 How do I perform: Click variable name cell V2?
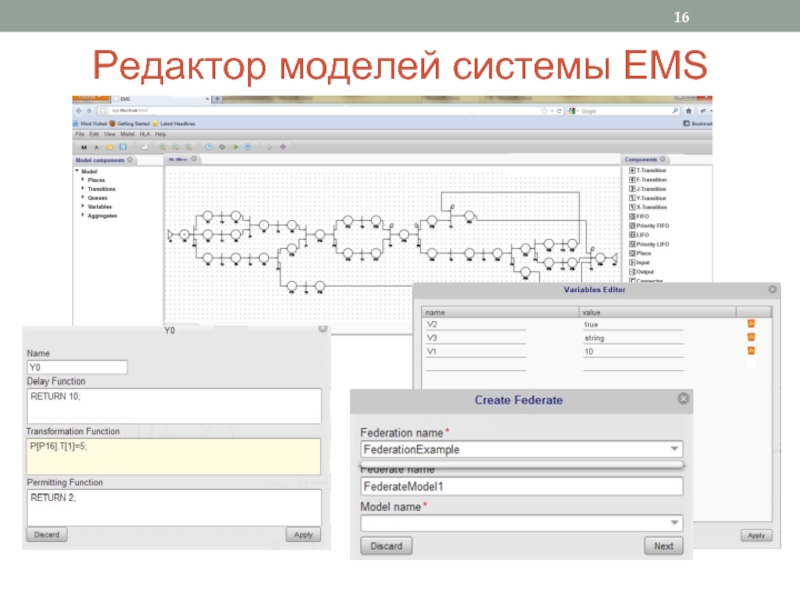coord(476,324)
